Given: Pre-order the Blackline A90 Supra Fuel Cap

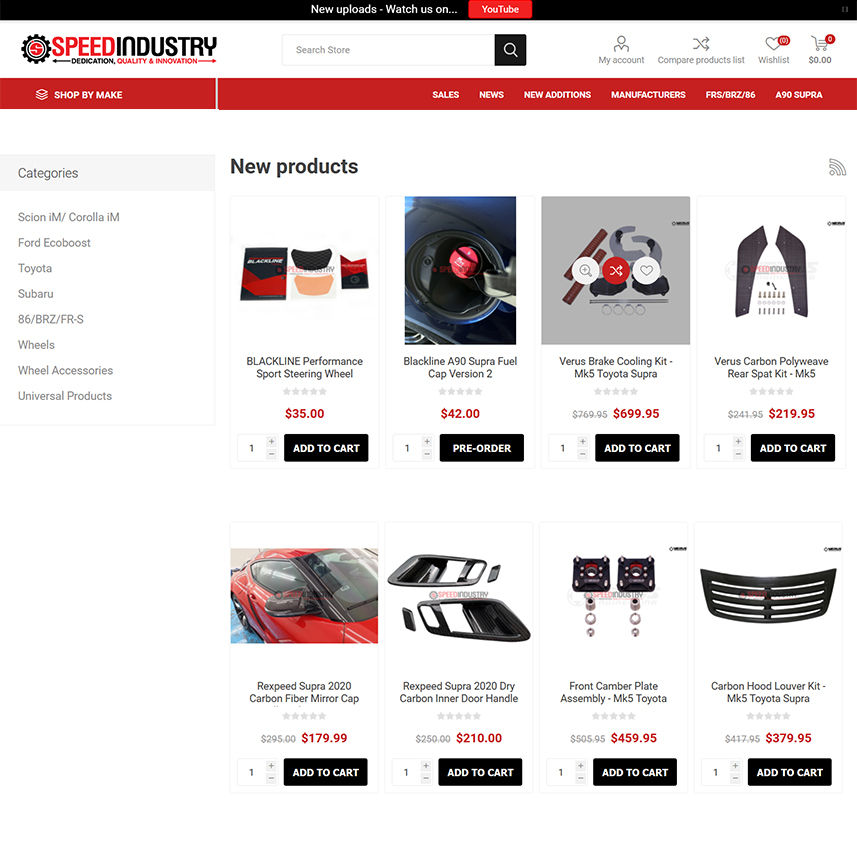Looking at the screenshot, I should pos(482,448).
